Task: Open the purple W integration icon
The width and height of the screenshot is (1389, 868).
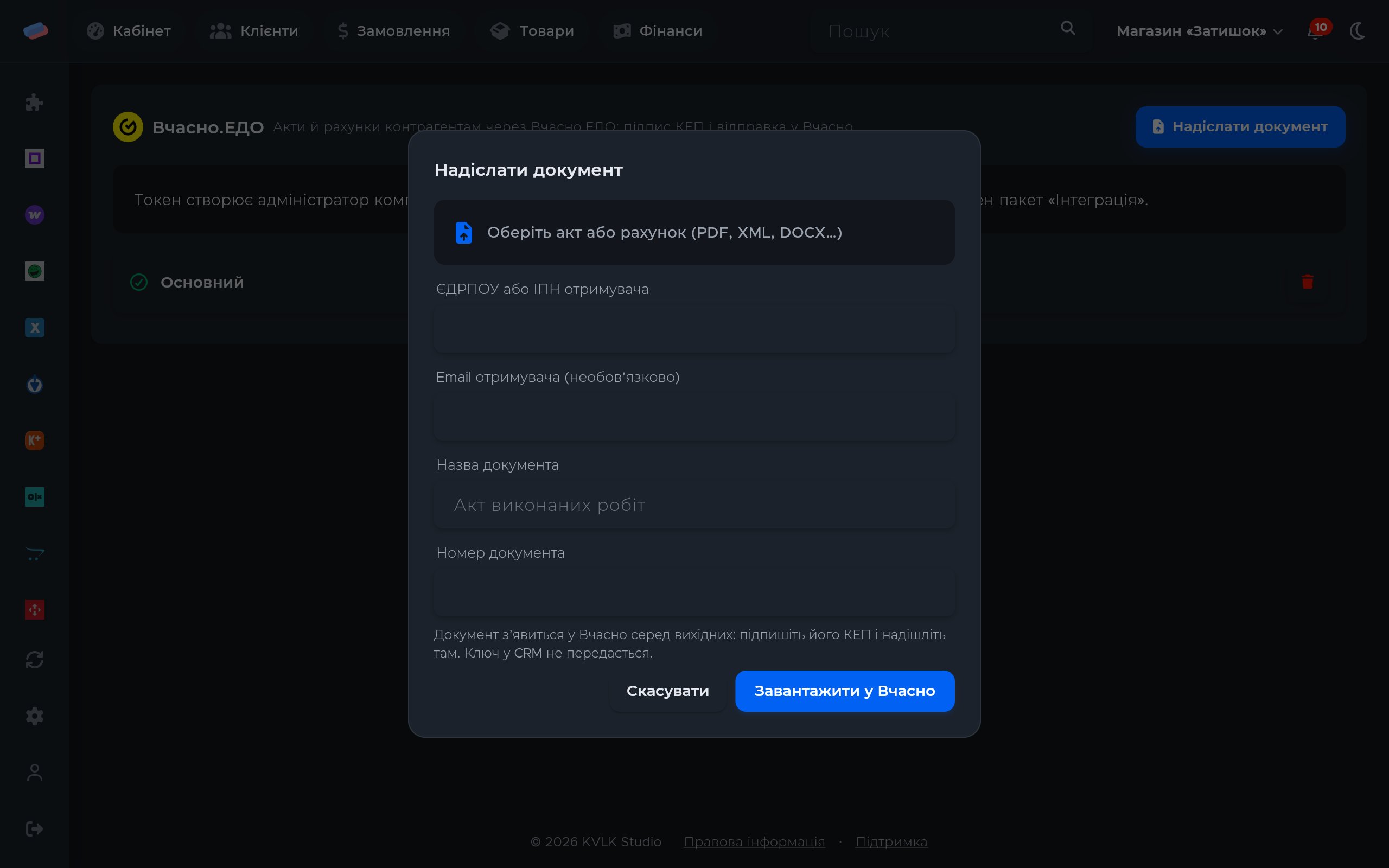Action: coord(34,215)
